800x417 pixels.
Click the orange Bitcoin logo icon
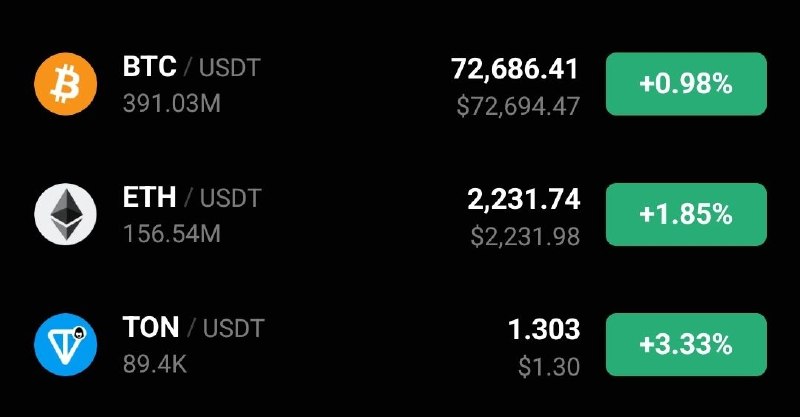tap(65, 84)
